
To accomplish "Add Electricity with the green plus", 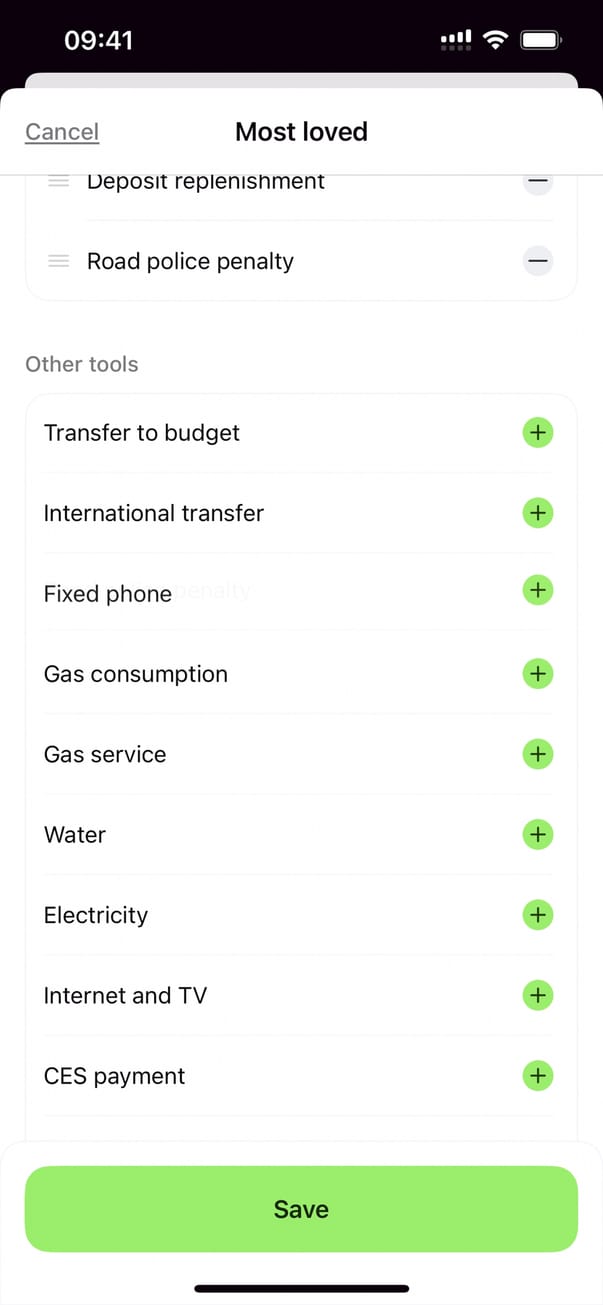I will [x=538, y=915].
